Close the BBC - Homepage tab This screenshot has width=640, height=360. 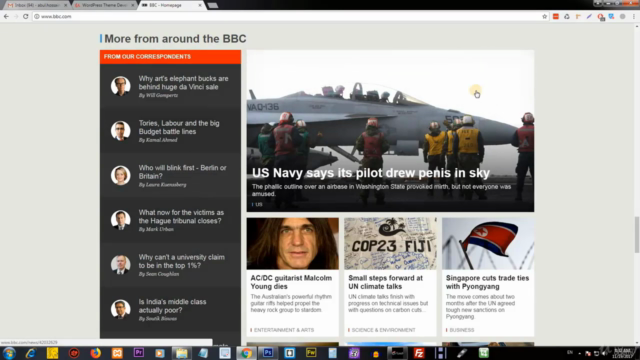click(x=200, y=5)
